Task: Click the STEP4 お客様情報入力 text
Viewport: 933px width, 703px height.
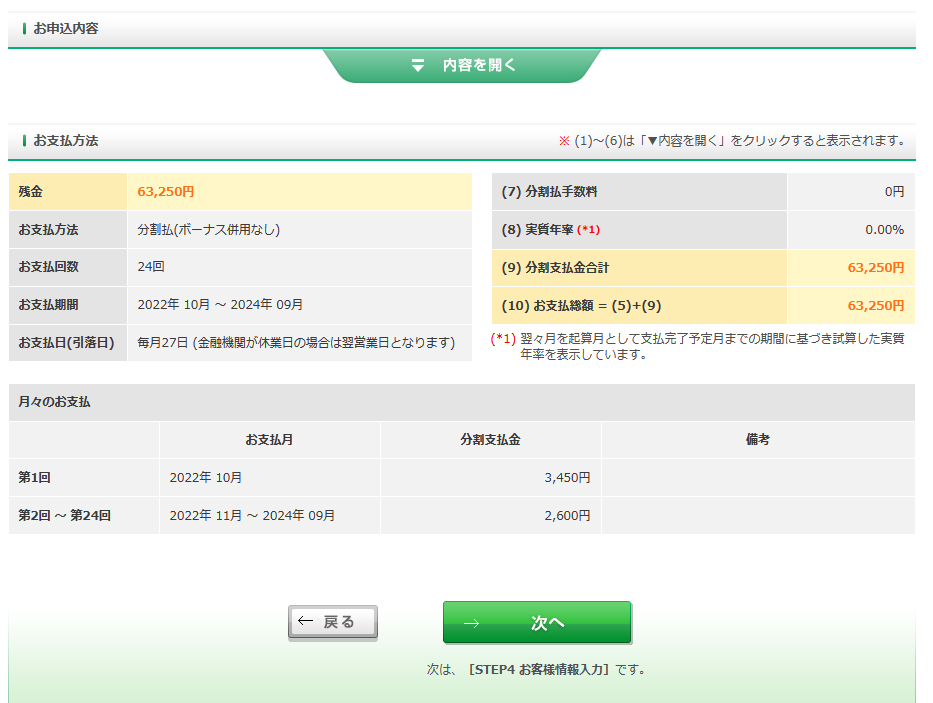Action: point(537,670)
